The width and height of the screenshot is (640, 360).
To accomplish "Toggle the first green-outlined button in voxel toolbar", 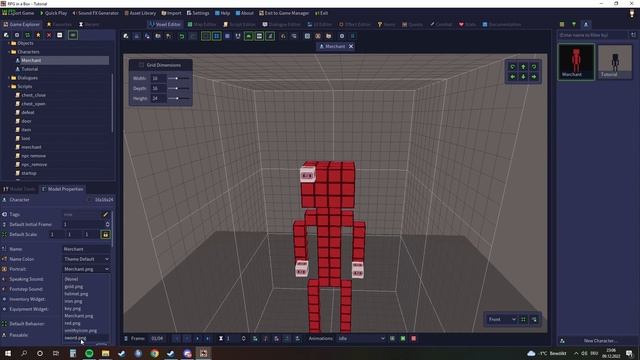I will click(206, 36).
